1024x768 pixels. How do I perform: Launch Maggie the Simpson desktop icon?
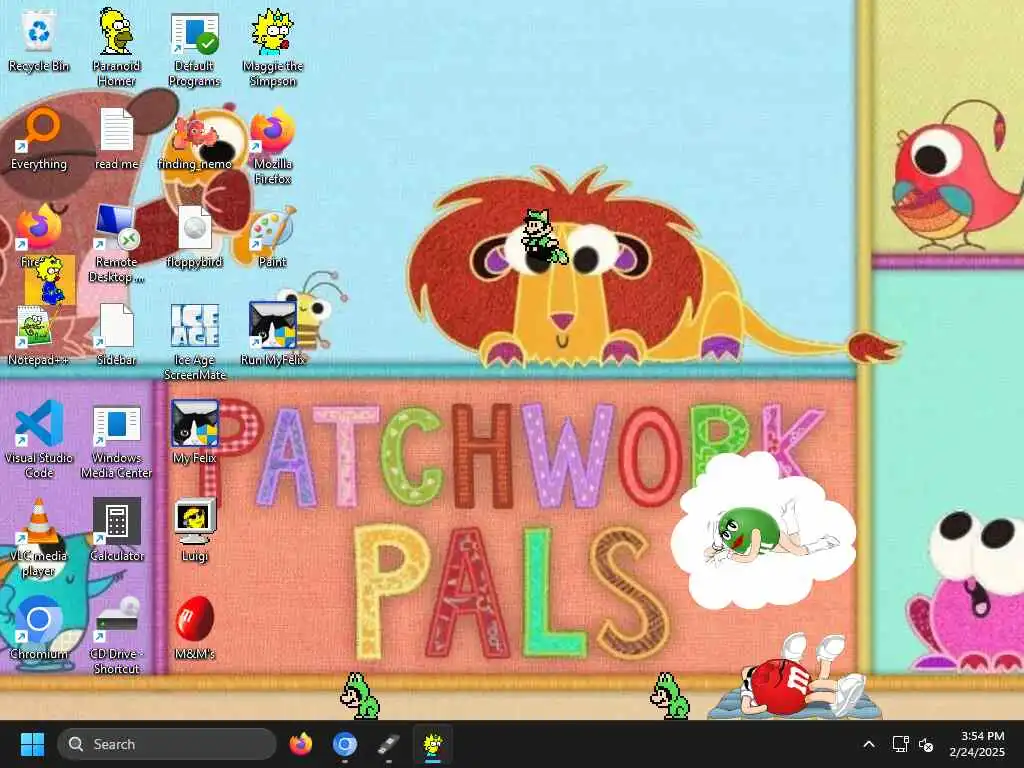click(x=273, y=48)
